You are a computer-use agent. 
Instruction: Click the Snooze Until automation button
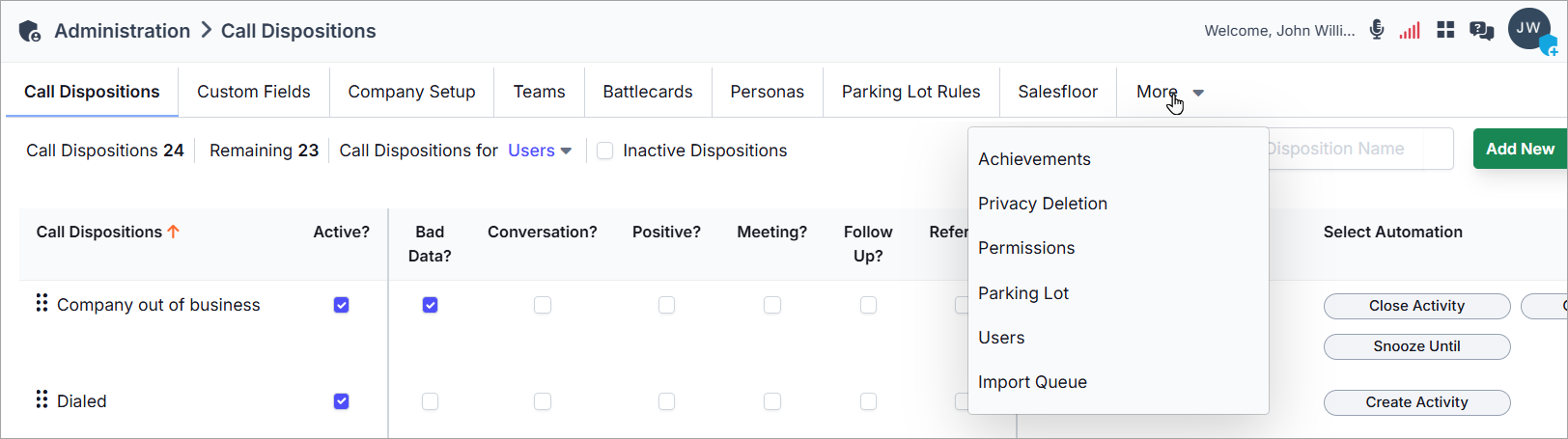pyautogui.click(x=1416, y=346)
